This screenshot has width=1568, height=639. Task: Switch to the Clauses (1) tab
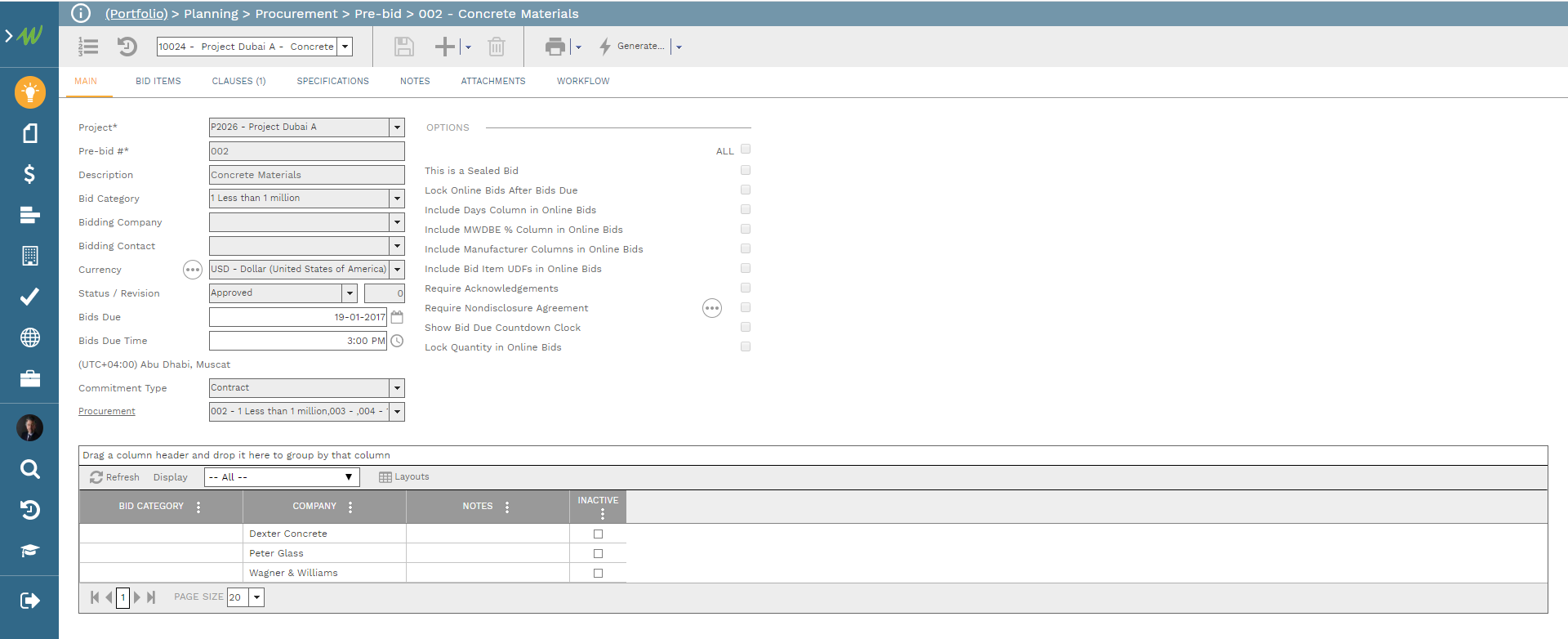pos(238,81)
